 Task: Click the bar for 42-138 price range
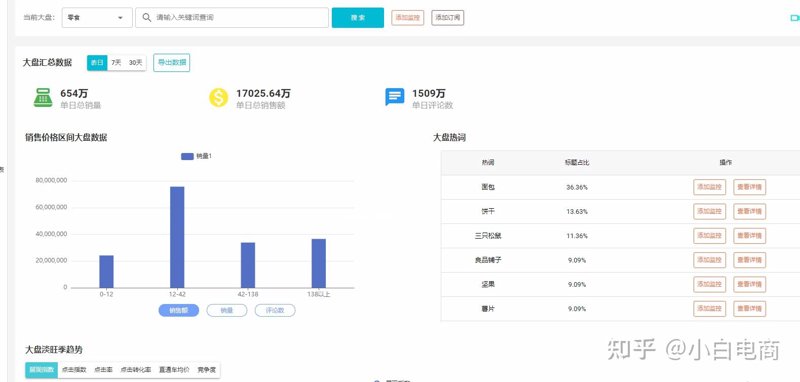pyautogui.click(x=248, y=265)
